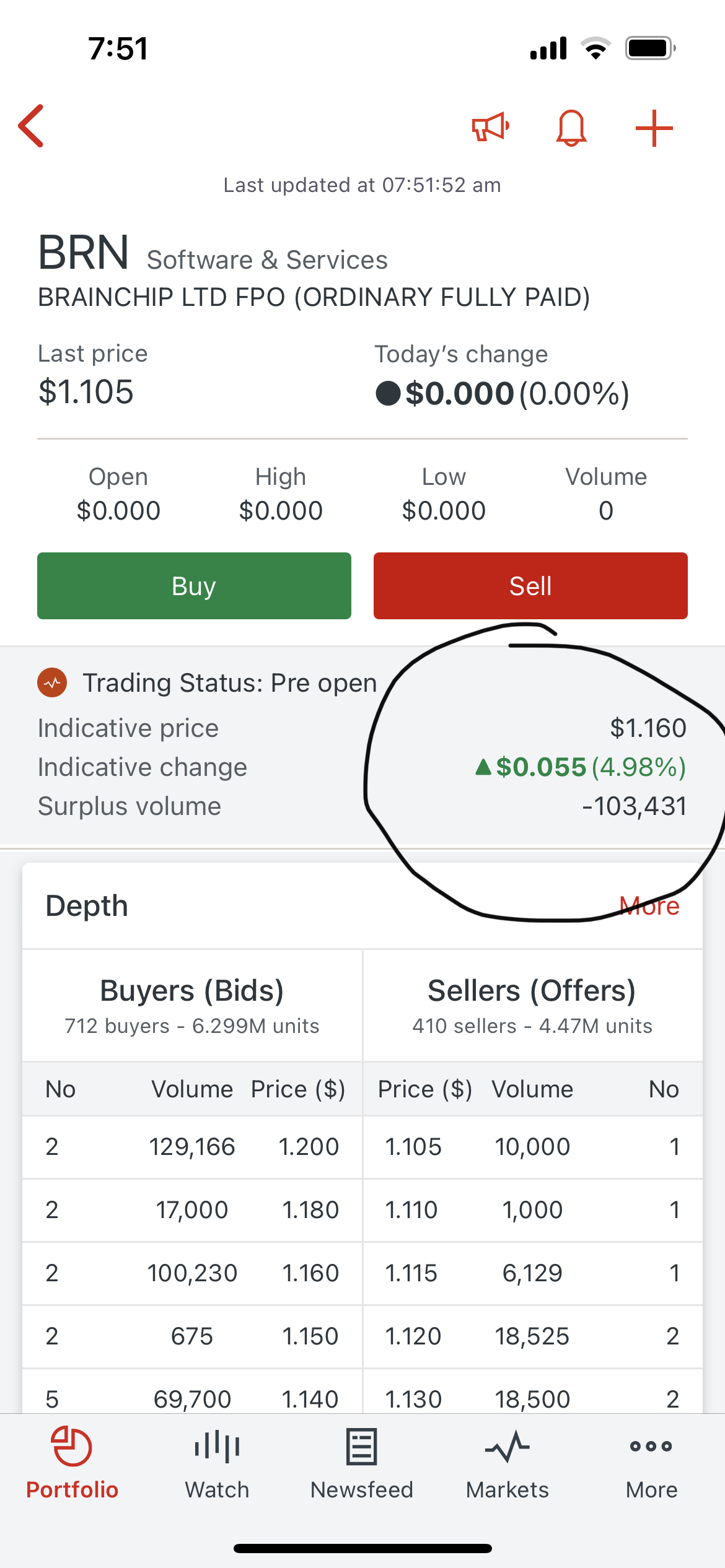This screenshot has height=1568, width=725.
Task: Open the Newsfeed tab
Action: click(x=362, y=1463)
